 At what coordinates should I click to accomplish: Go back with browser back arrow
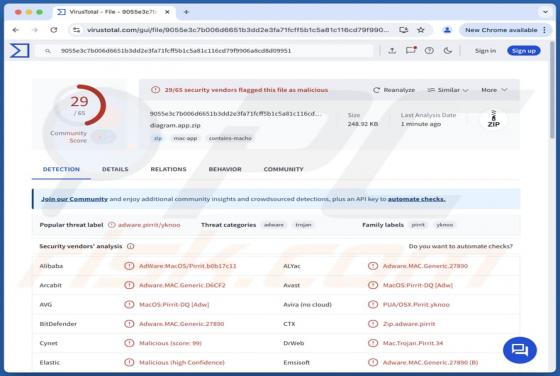[x=15, y=30]
